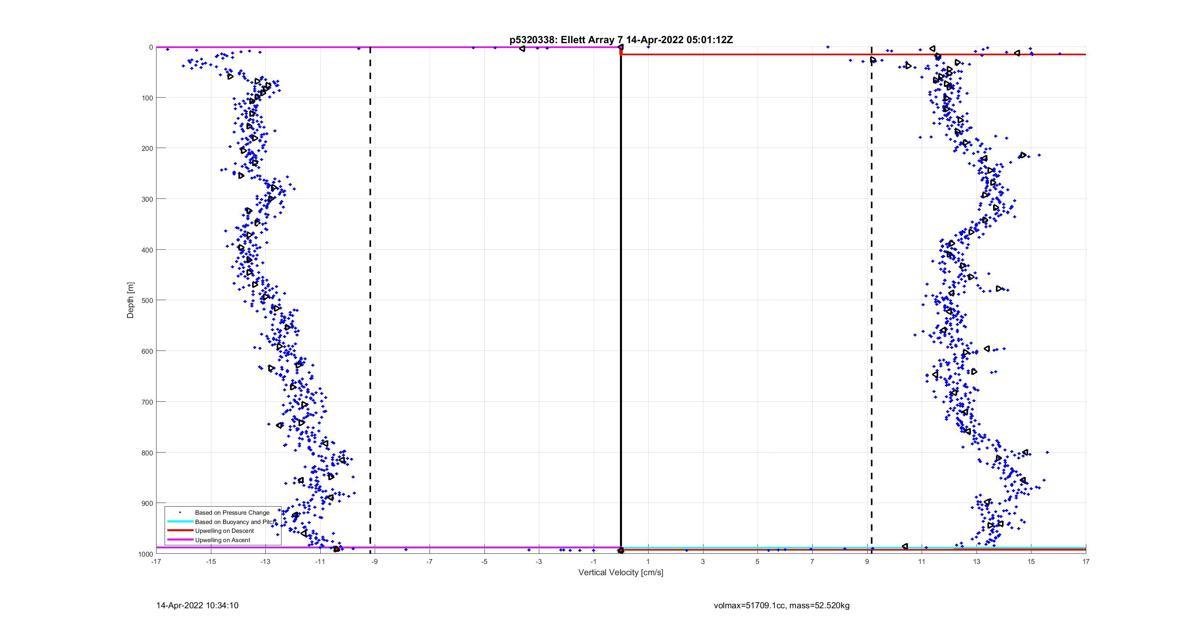Click the positive velocity tick label '13'
1200x622 pixels.
976,562
